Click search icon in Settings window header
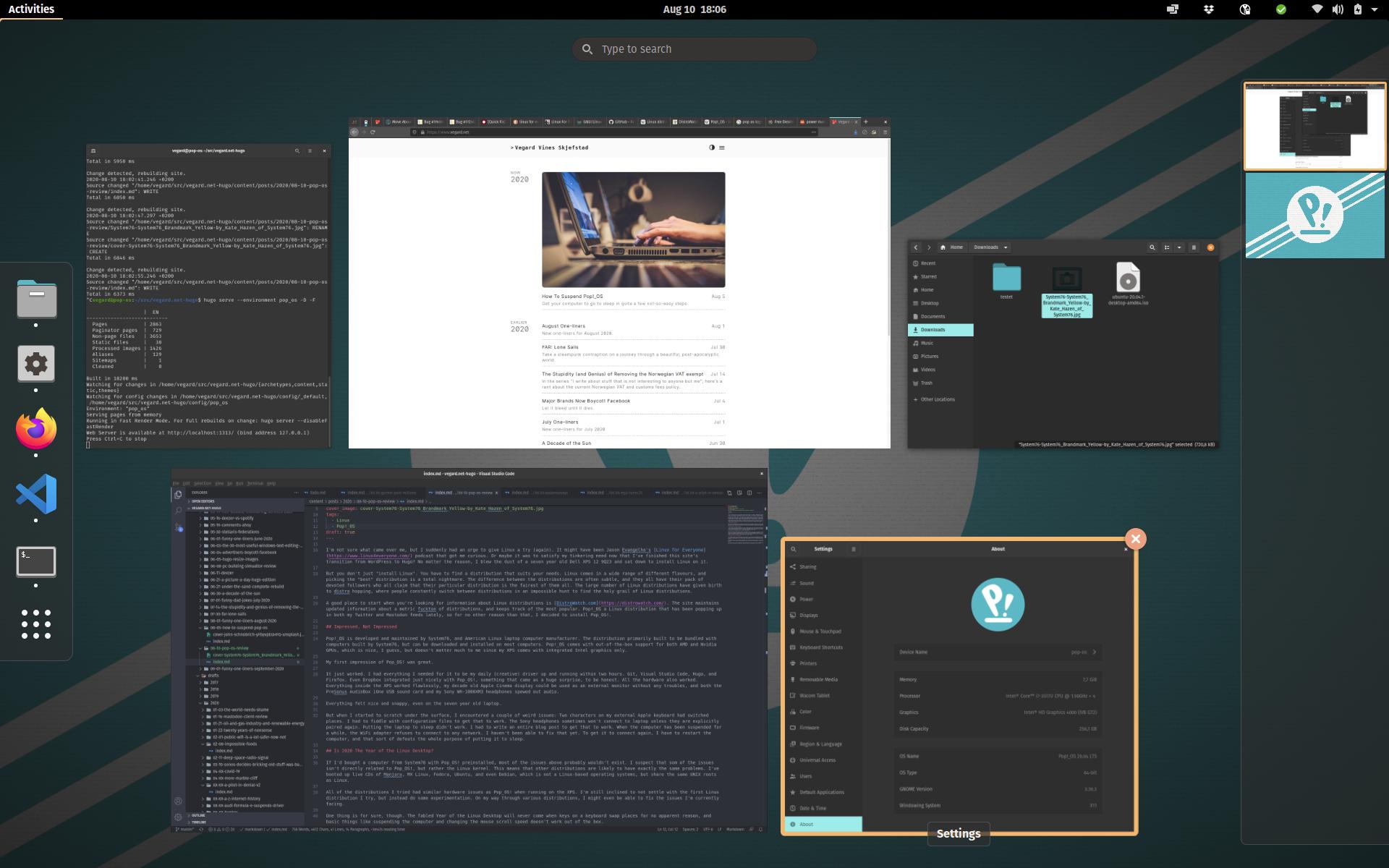The image size is (1389, 868). pyautogui.click(x=794, y=549)
